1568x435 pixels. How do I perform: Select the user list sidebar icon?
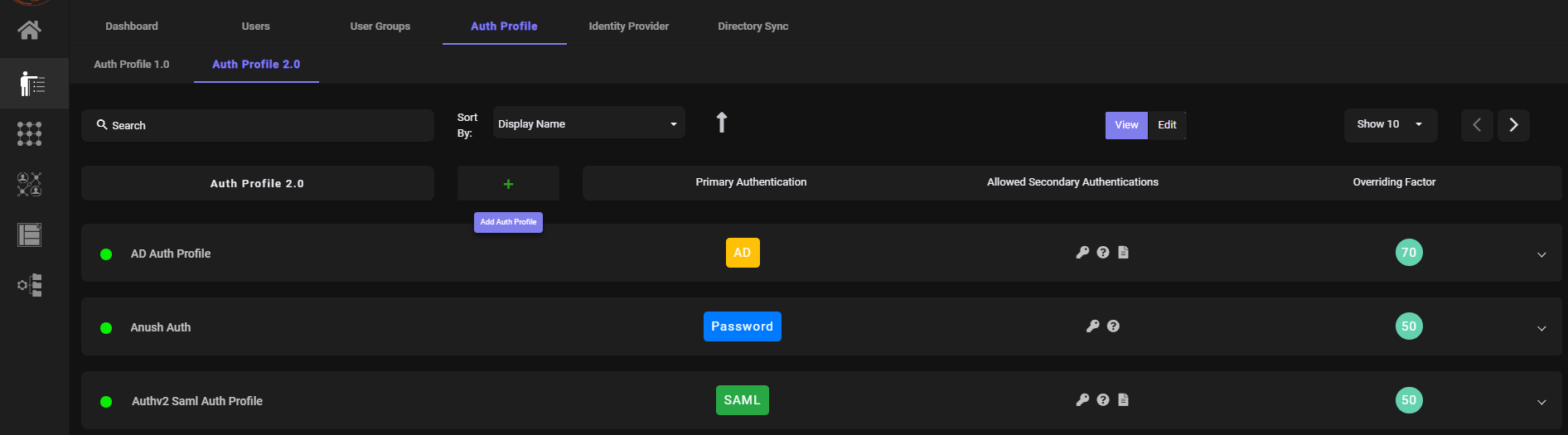[33, 84]
